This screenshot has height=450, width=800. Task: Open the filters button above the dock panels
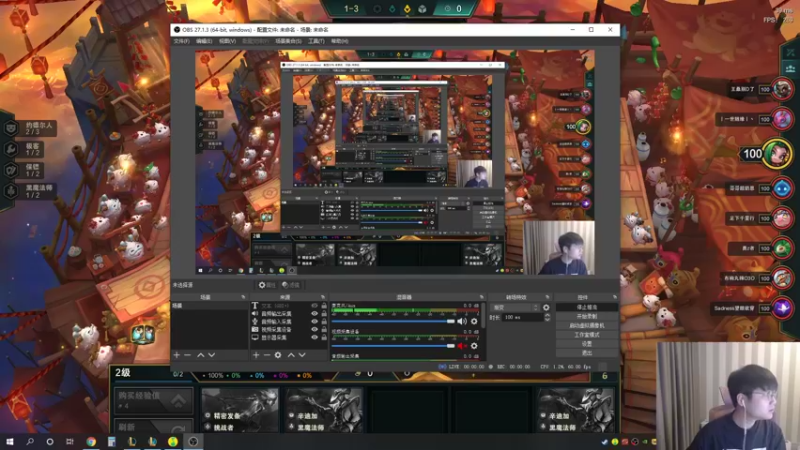click(x=291, y=285)
